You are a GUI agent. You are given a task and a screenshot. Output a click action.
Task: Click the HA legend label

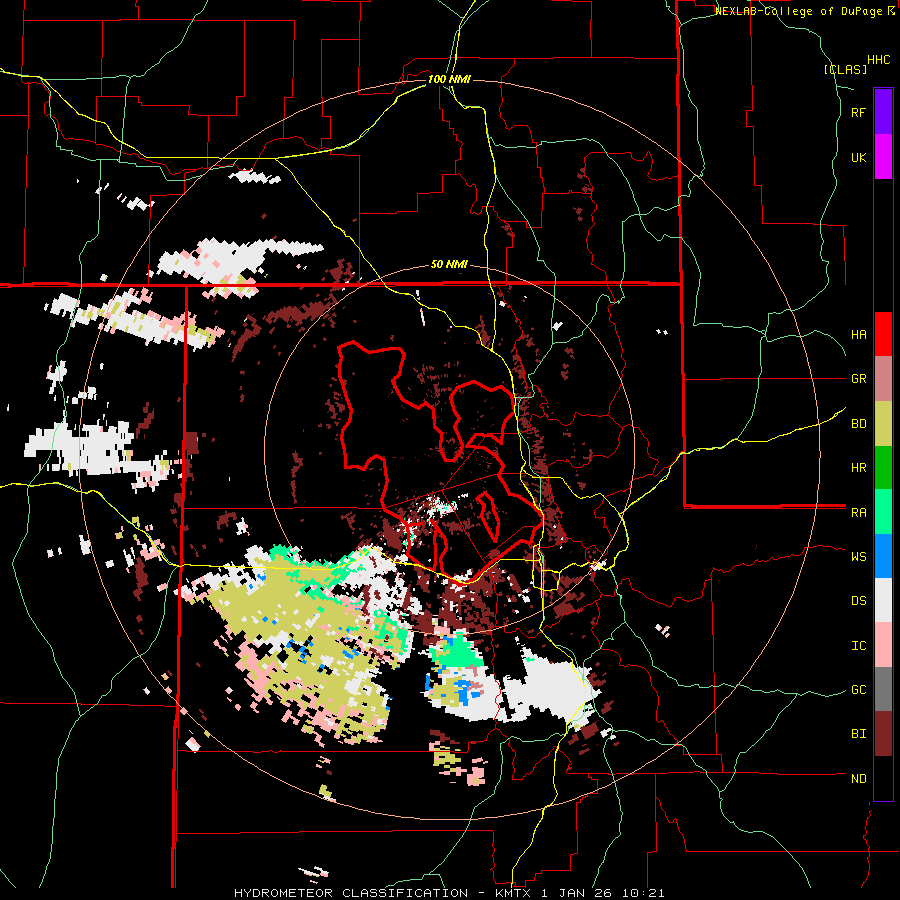pos(858,334)
